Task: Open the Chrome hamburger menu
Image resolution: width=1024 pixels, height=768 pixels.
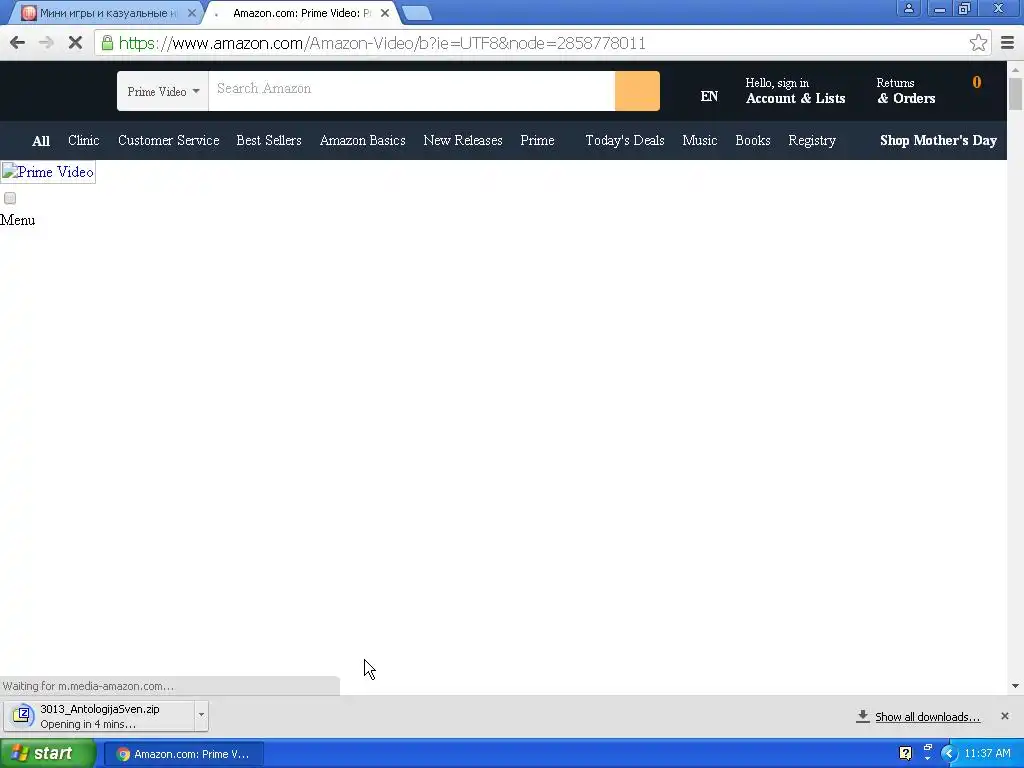Action: point(1007,43)
